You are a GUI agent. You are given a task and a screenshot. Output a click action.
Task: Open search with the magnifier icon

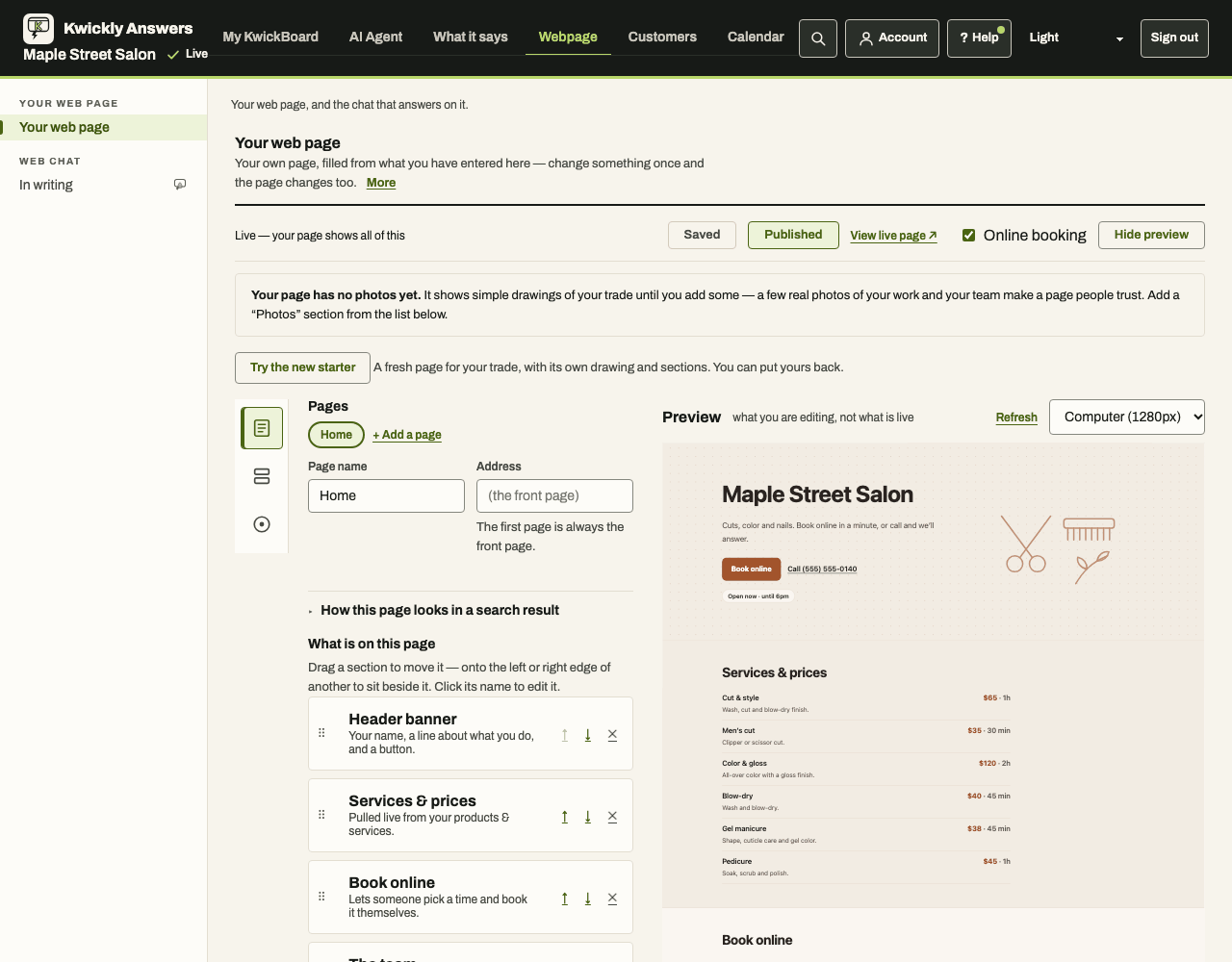coord(818,38)
